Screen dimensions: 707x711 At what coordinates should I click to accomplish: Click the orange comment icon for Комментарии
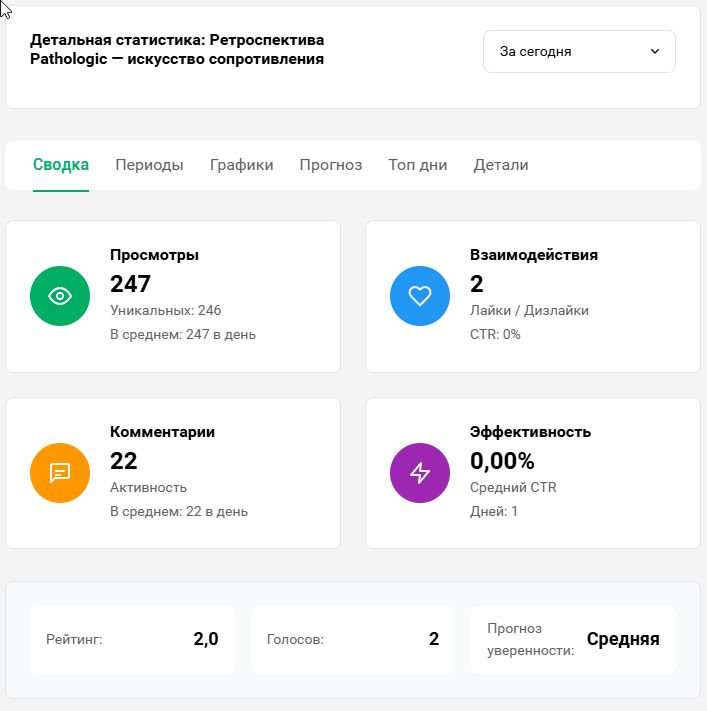pyautogui.click(x=60, y=473)
